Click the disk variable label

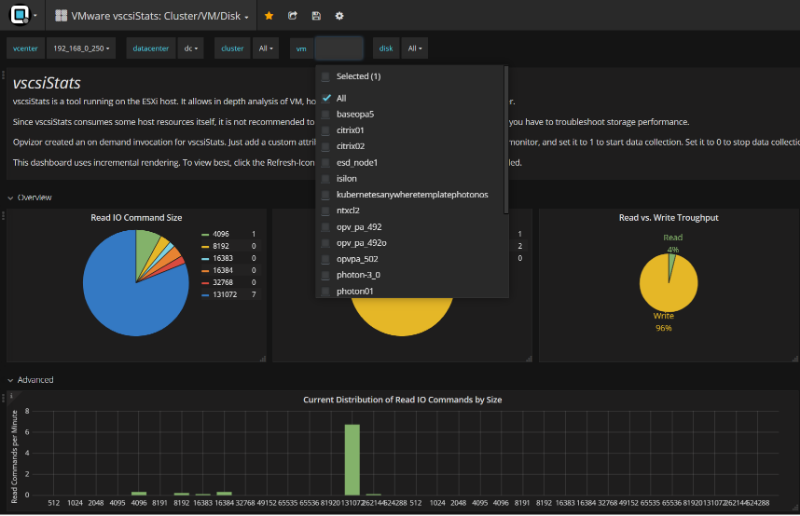point(386,48)
